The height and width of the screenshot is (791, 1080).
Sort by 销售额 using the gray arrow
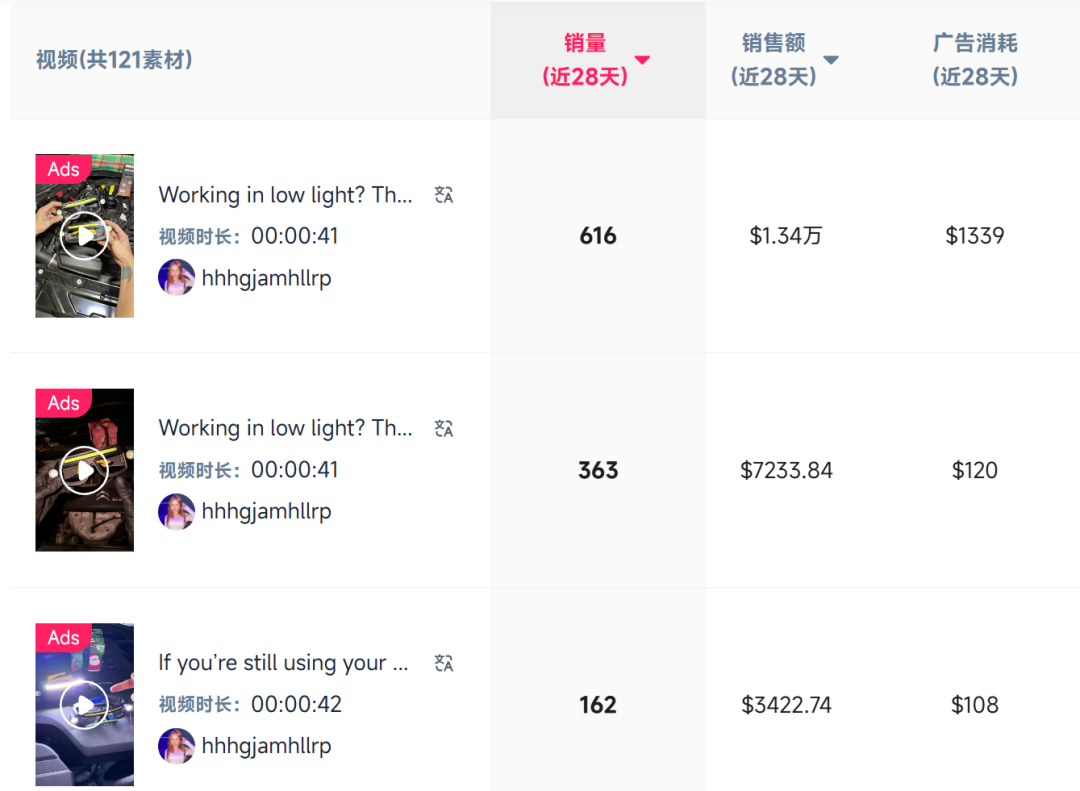[831, 60]
